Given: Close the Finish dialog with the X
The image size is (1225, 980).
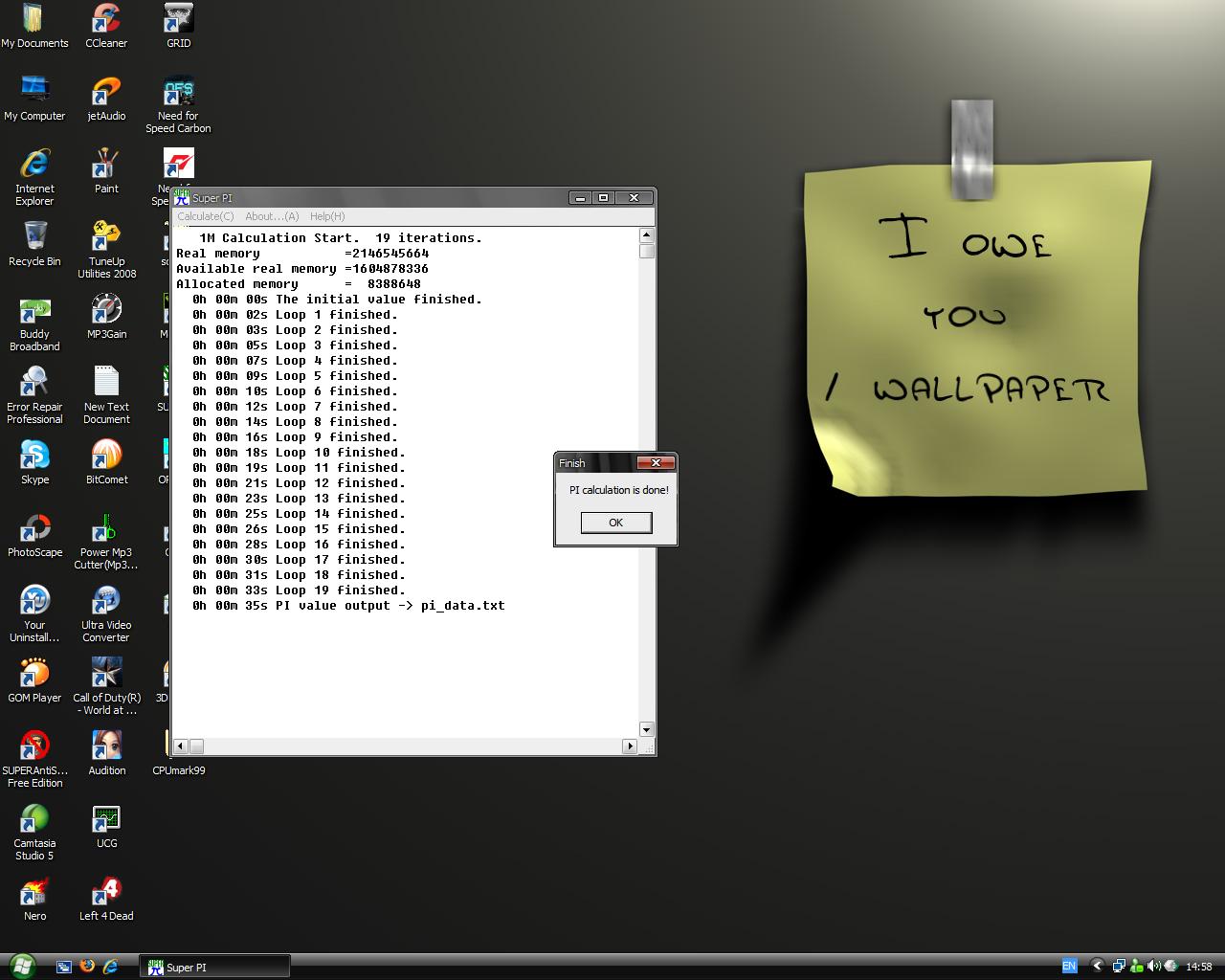Looking at the screenshot, I should pyautogui.click(x=656, y=462).
